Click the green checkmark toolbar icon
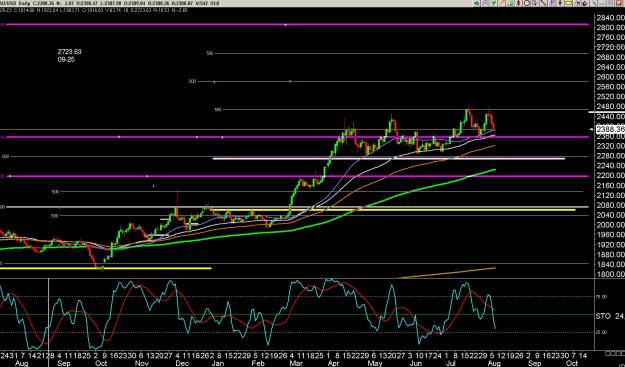 (493, 3)
